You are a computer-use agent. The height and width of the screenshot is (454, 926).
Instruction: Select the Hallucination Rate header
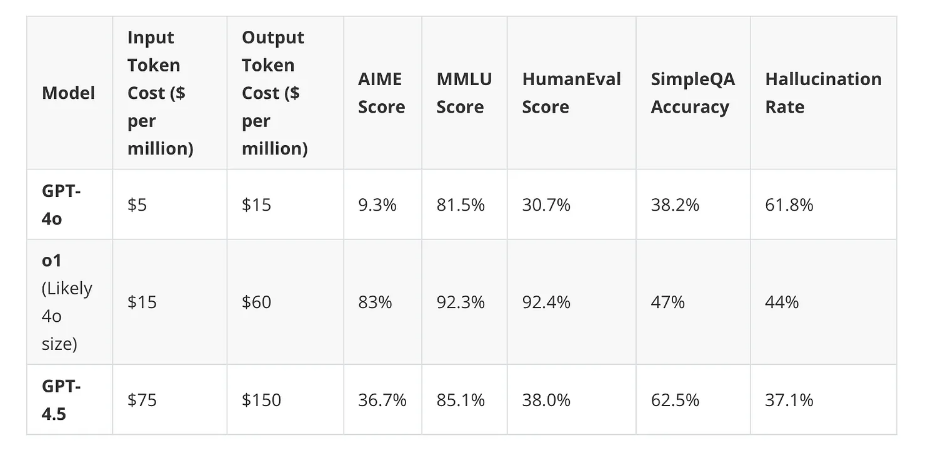point(823,93)
